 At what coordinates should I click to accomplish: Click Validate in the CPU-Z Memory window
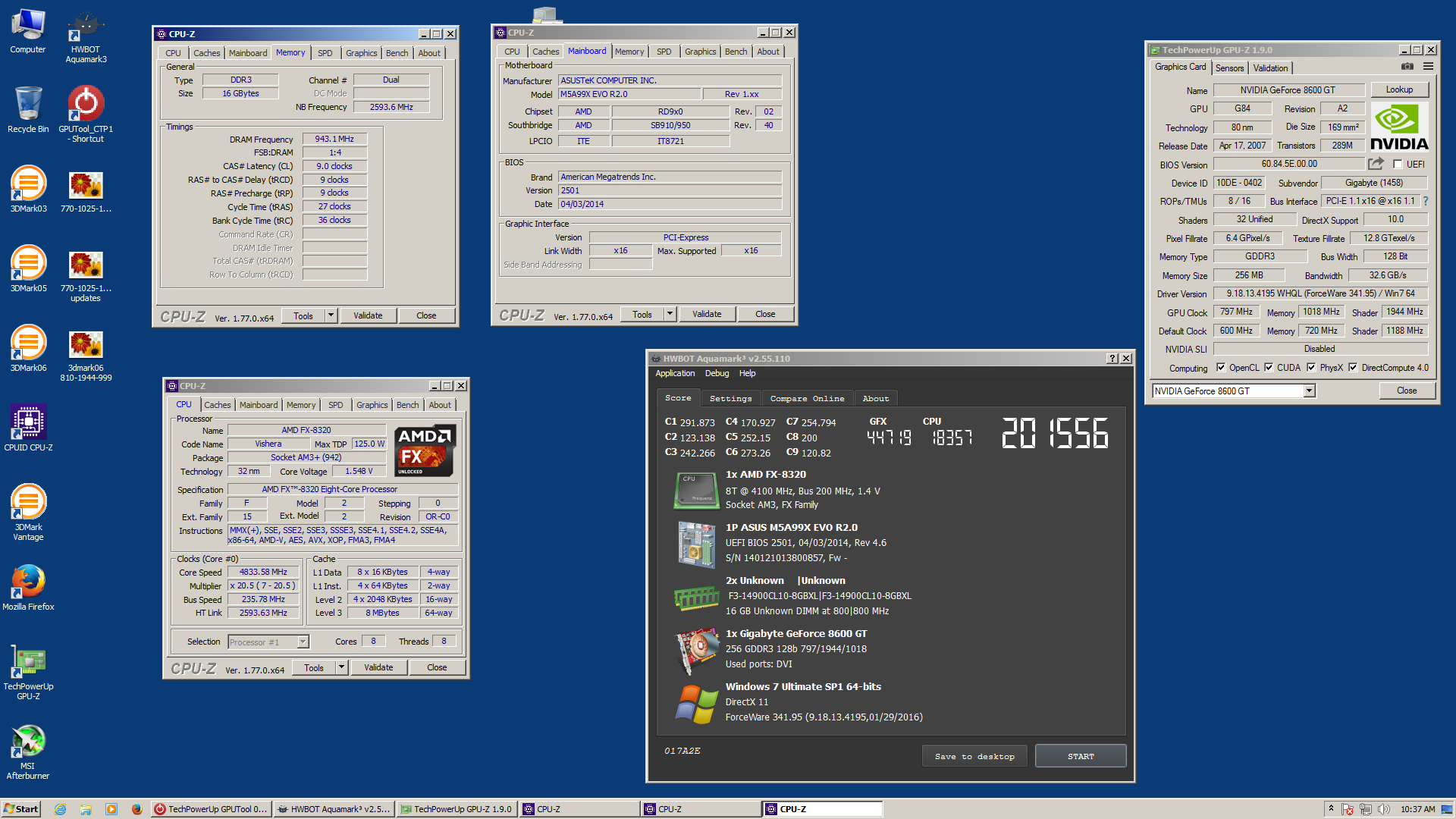pyautogui.click(x=368, y=315)
